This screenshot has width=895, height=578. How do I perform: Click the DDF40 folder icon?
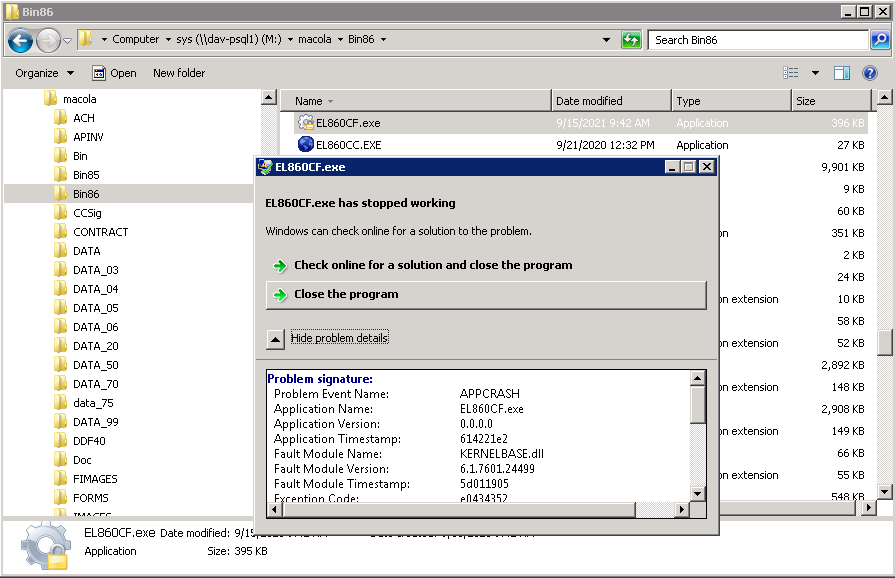click(x=61, y=440)
